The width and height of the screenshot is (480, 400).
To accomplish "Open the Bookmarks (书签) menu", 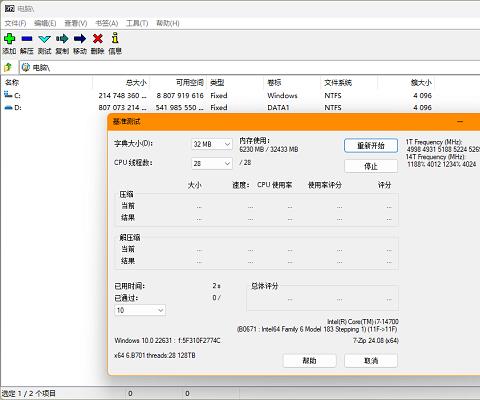I will pyautogui.click(x=107, y=23).
